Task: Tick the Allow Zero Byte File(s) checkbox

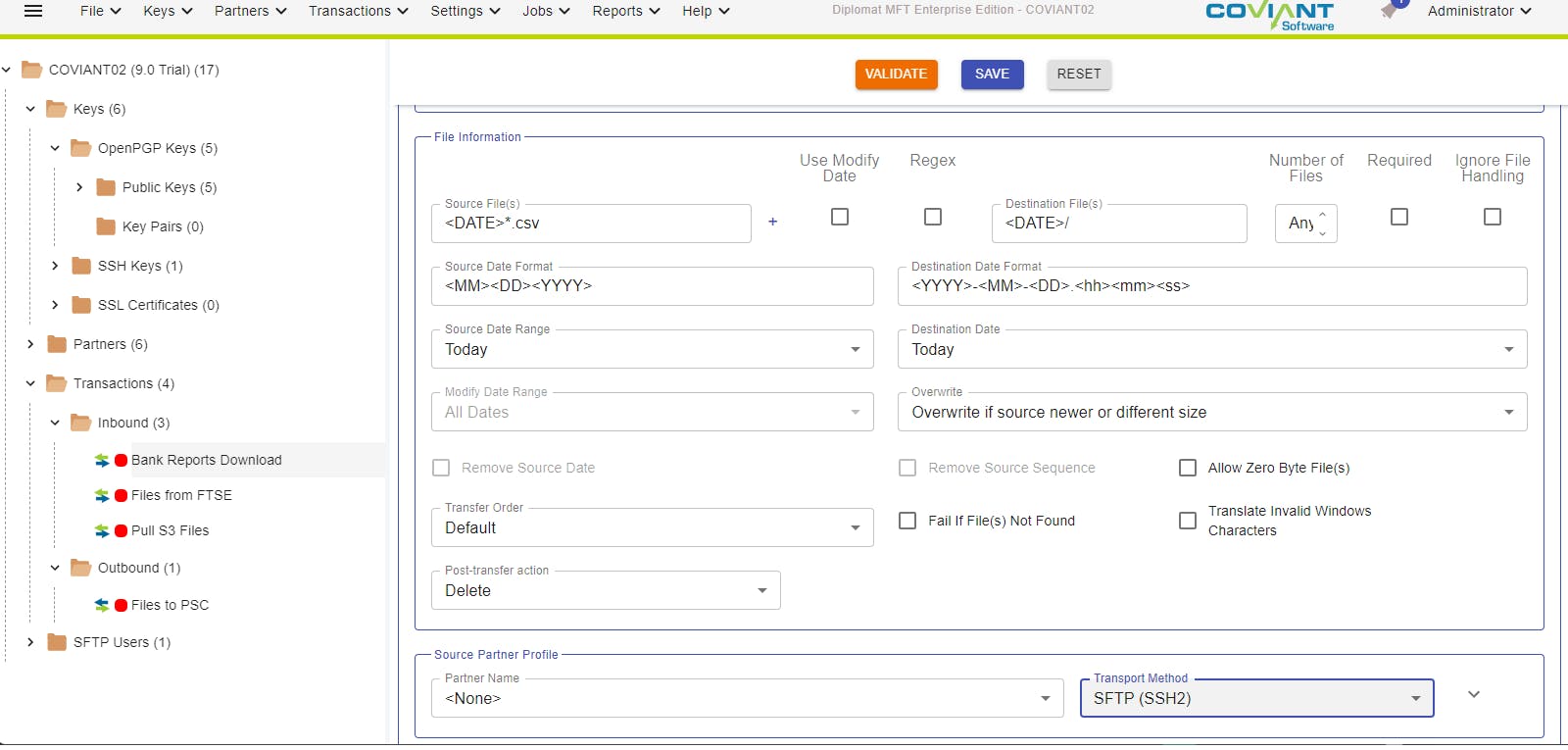Action: (1188, 468)
